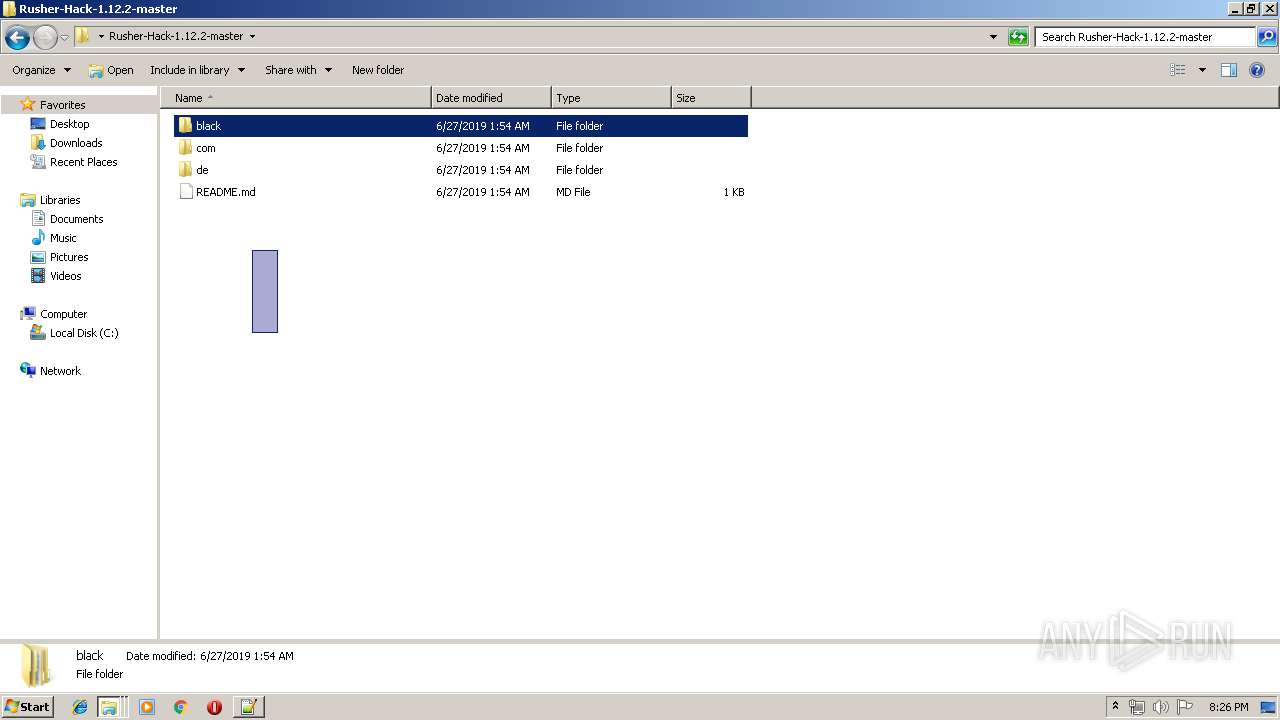This screenshot has height=720, width=1280.
Task: Toggle the preview pane
Action: pos(1229,70)
